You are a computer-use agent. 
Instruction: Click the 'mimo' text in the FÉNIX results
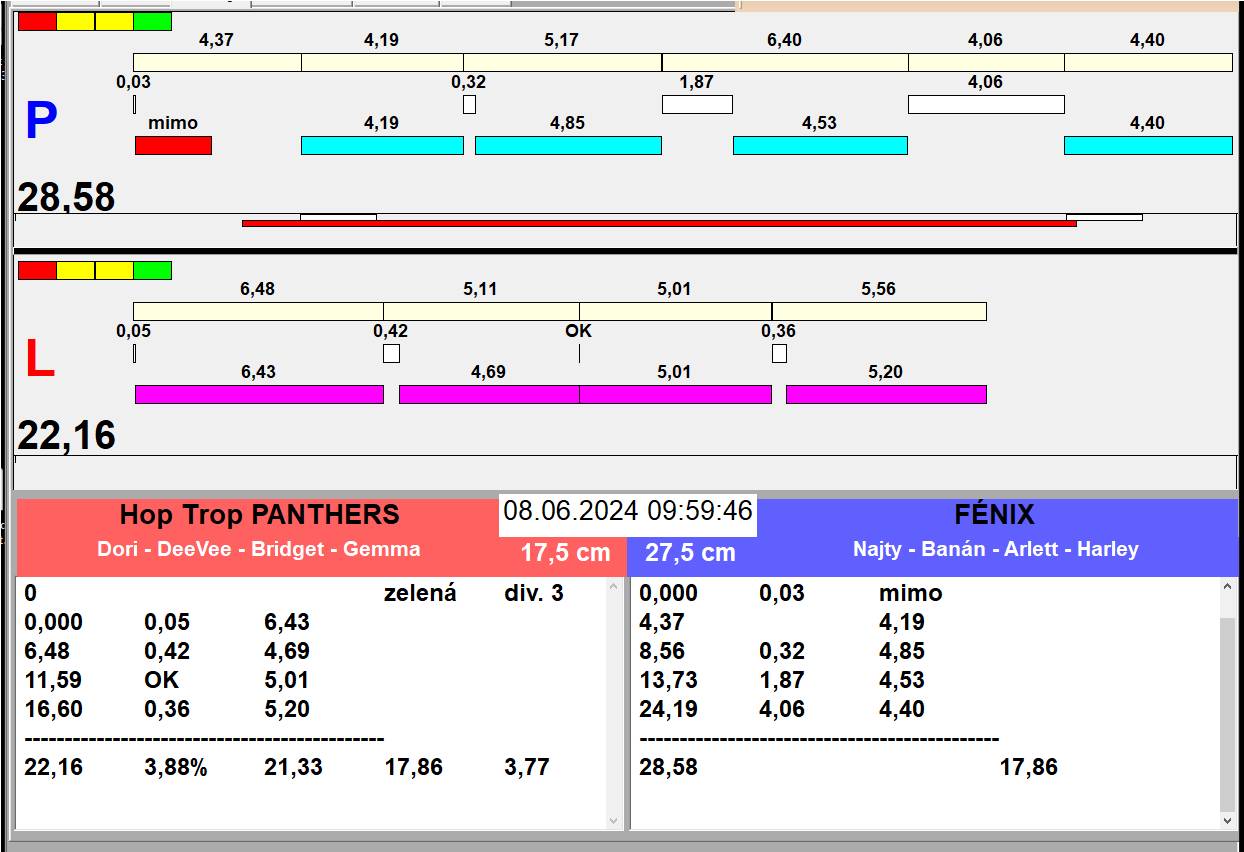click(x=911, y=593)
